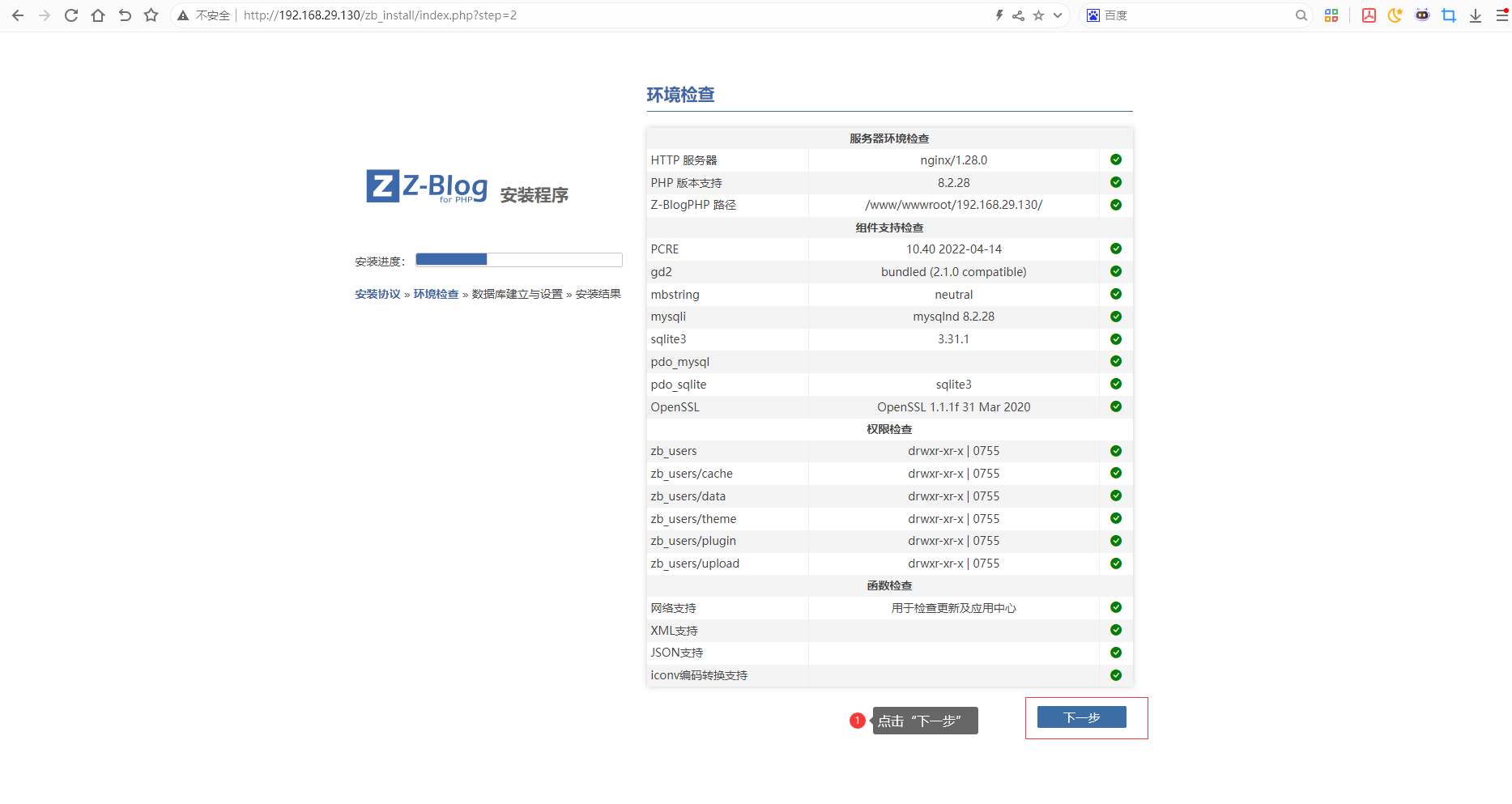Click the browser forward arrow

(45, 15)
